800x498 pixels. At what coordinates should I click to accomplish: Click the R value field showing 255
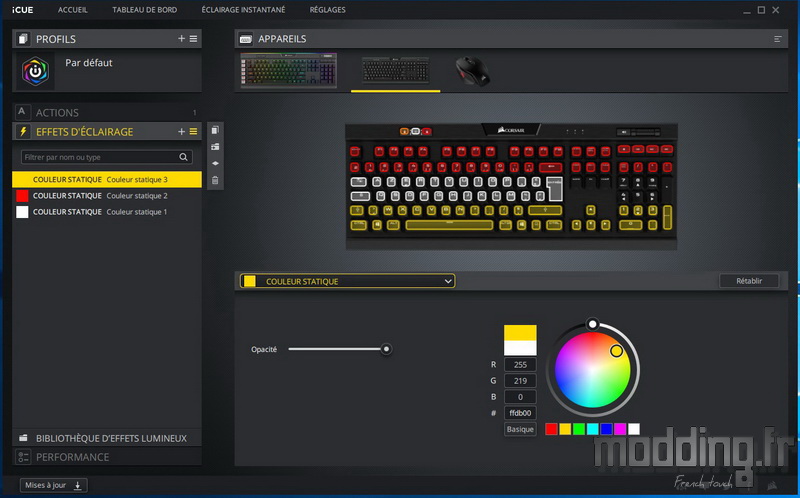(520, 364)
